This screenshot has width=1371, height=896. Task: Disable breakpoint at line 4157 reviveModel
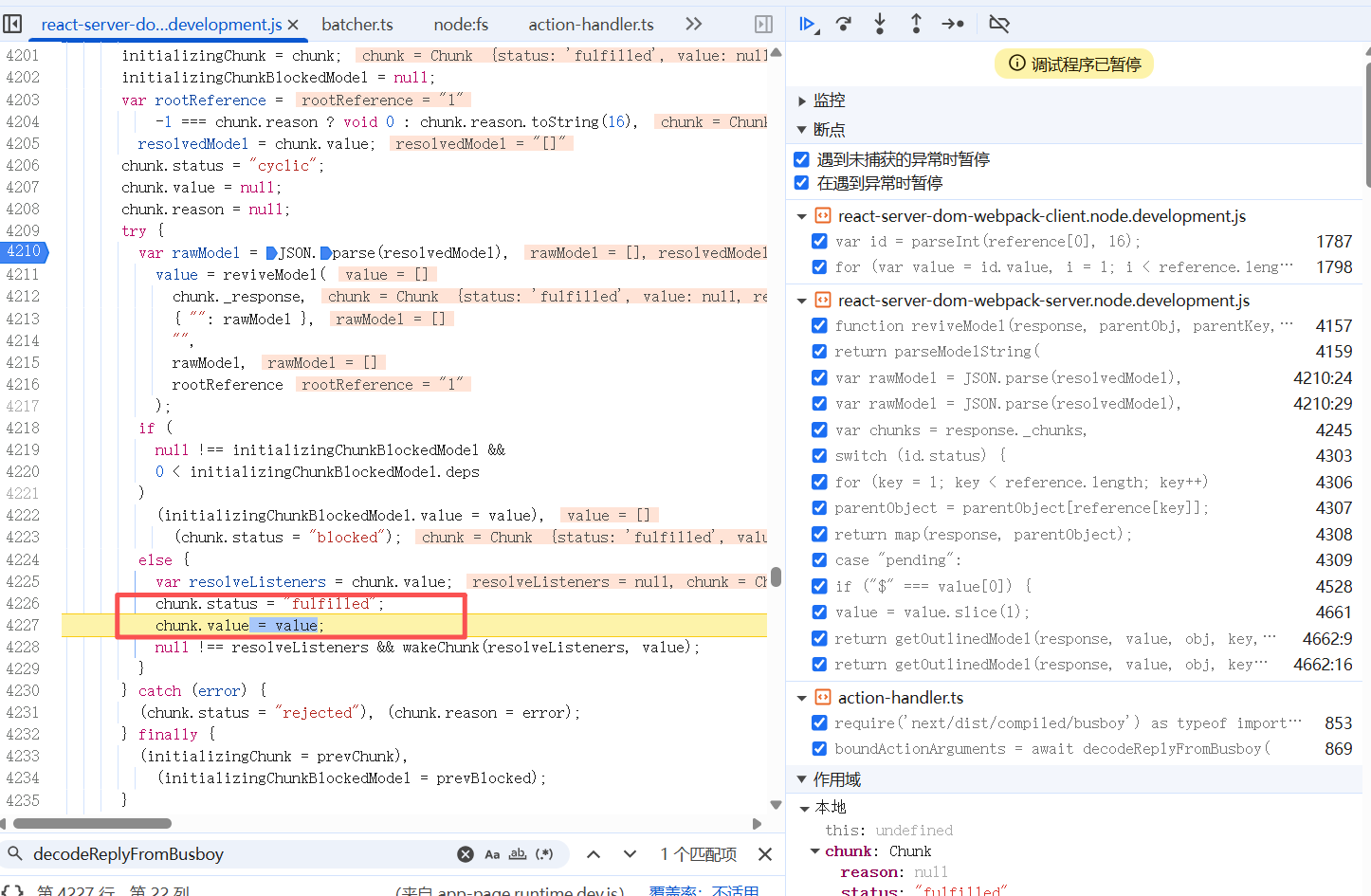point(819,326)
